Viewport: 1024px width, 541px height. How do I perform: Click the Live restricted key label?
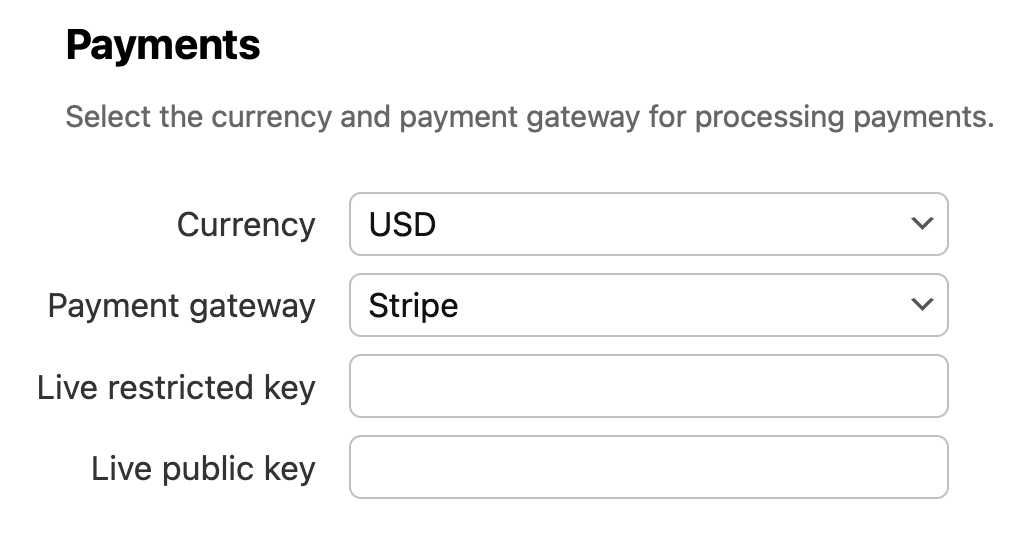(x=176, y=387)
